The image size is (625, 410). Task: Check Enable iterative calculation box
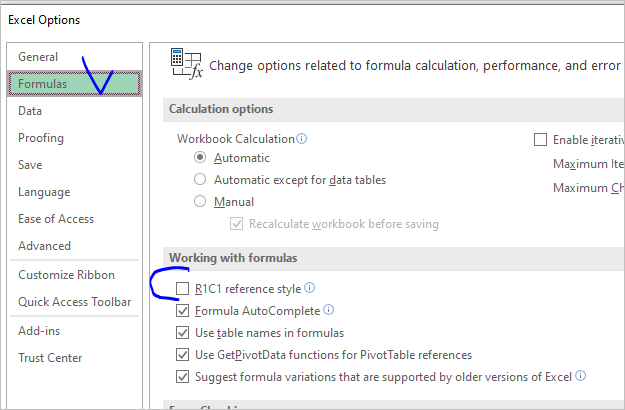[x=541, y=140]
